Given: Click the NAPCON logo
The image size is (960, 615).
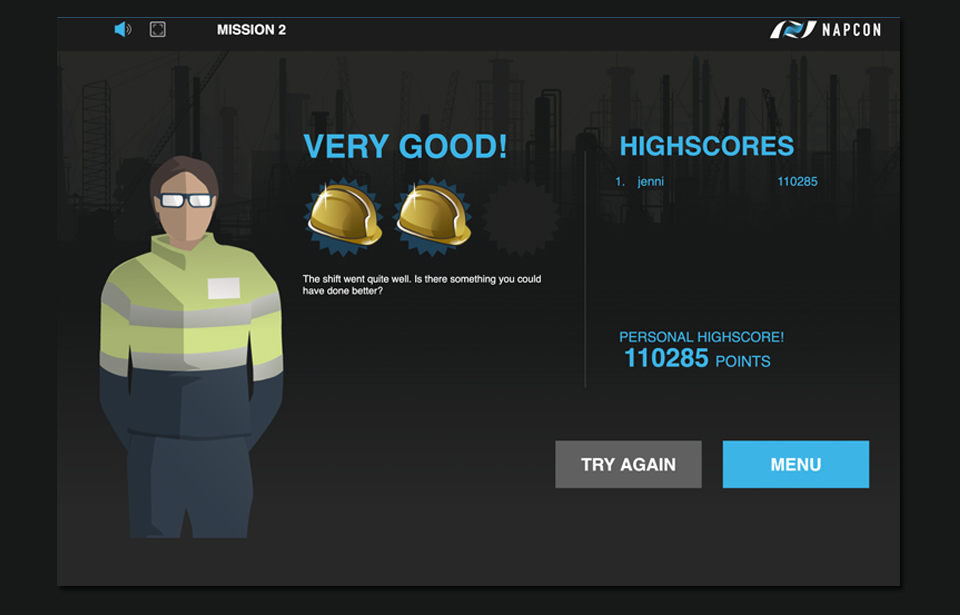Looking at the screenshot, I should [x=825, y=30].
